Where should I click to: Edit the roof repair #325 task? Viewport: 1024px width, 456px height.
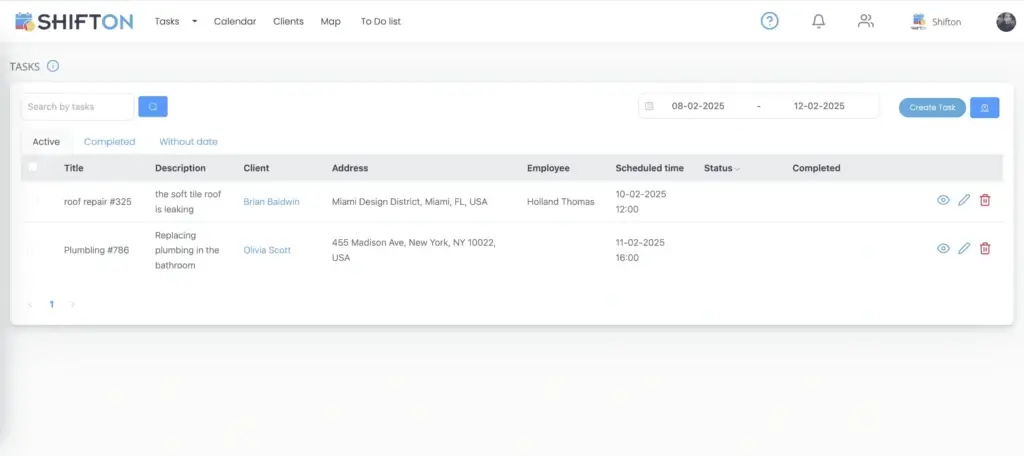(x=964, y=201)
